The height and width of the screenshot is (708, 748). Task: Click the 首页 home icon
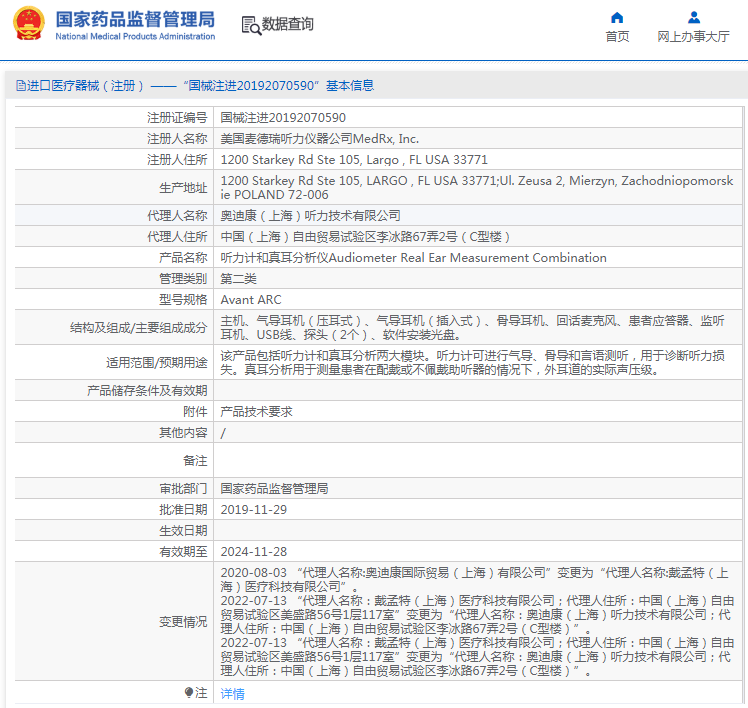[617, 17]
